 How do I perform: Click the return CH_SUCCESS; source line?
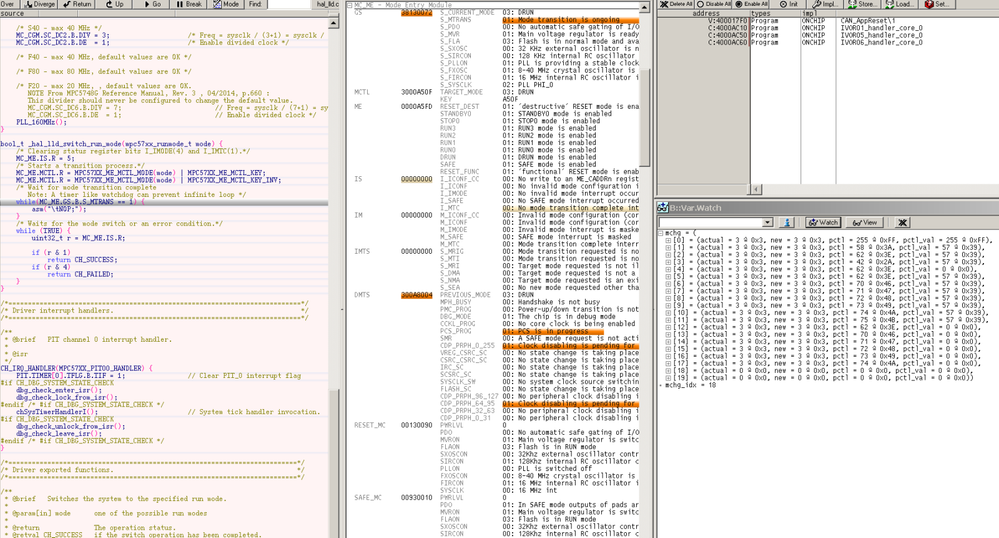[81, 259]
